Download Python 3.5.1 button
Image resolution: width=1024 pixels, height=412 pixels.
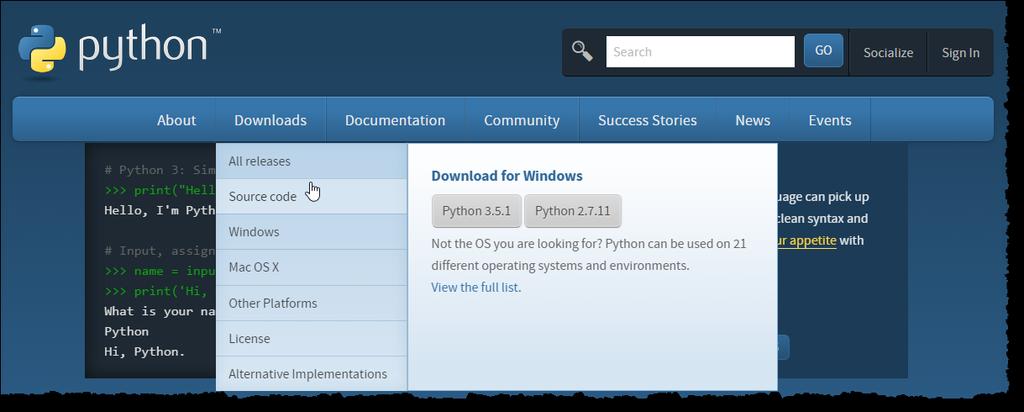click(x=477, y=211)
